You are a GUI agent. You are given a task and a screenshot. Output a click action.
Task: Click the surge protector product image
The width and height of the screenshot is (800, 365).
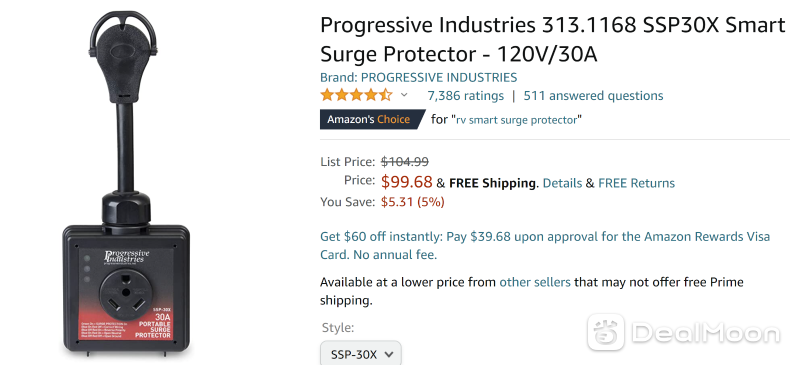tap(126, 183)
